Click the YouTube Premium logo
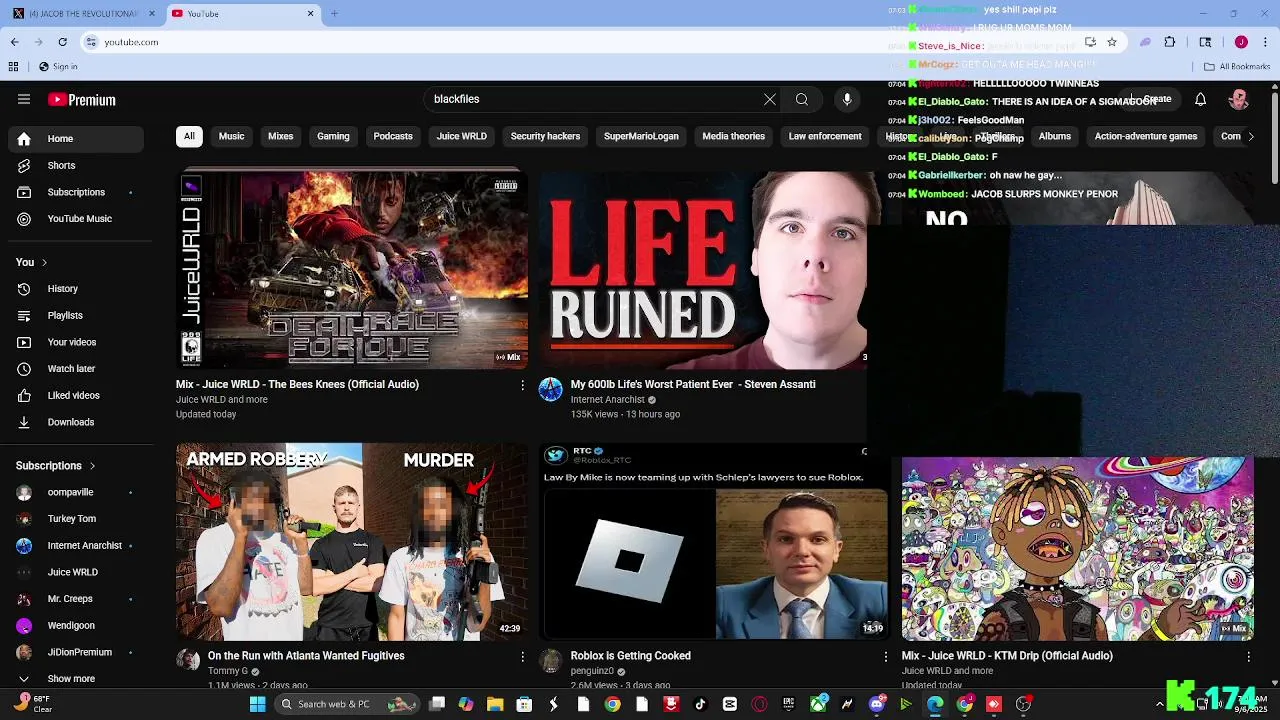Screen dimensions: 1280x720 [x=82, y=100]
